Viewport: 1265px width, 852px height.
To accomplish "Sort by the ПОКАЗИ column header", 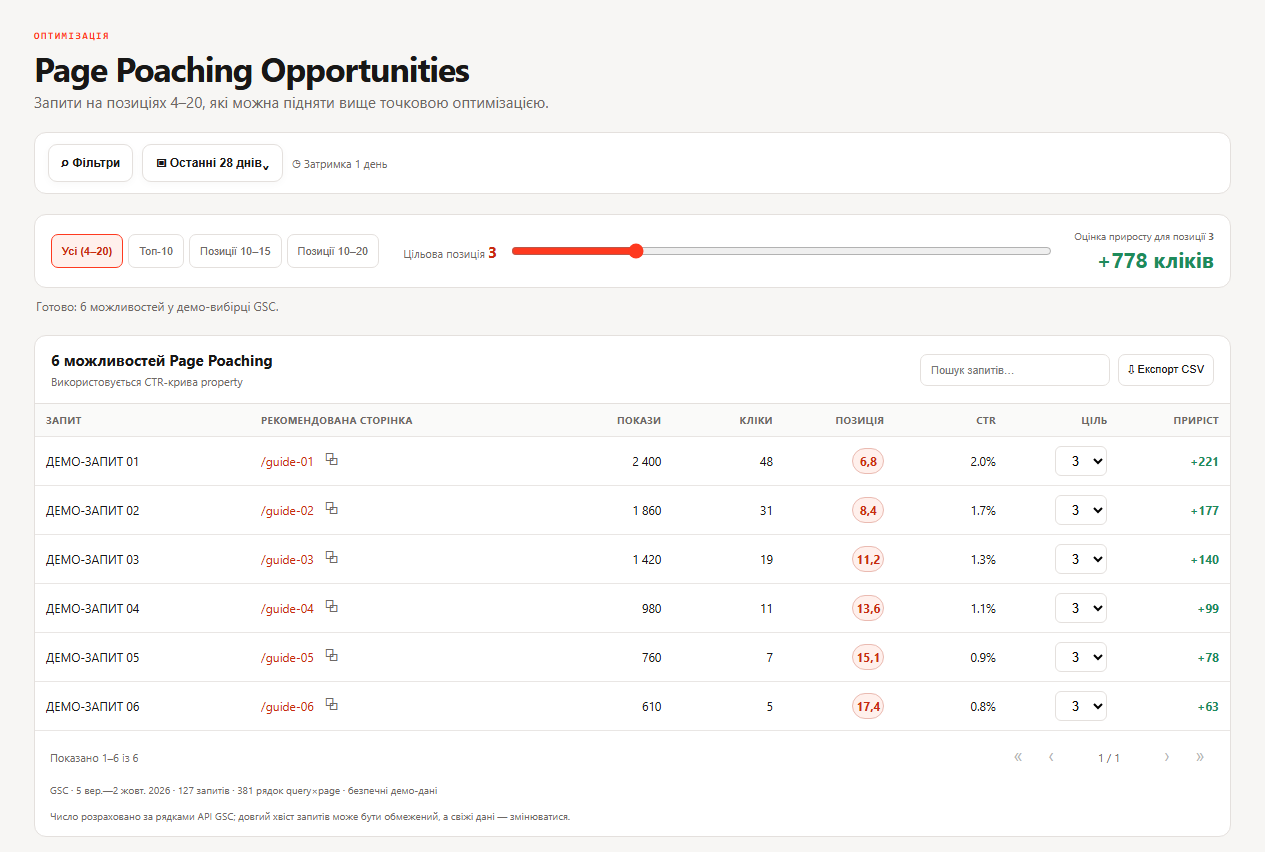I will pyautogui.click(x=639, y=420).
